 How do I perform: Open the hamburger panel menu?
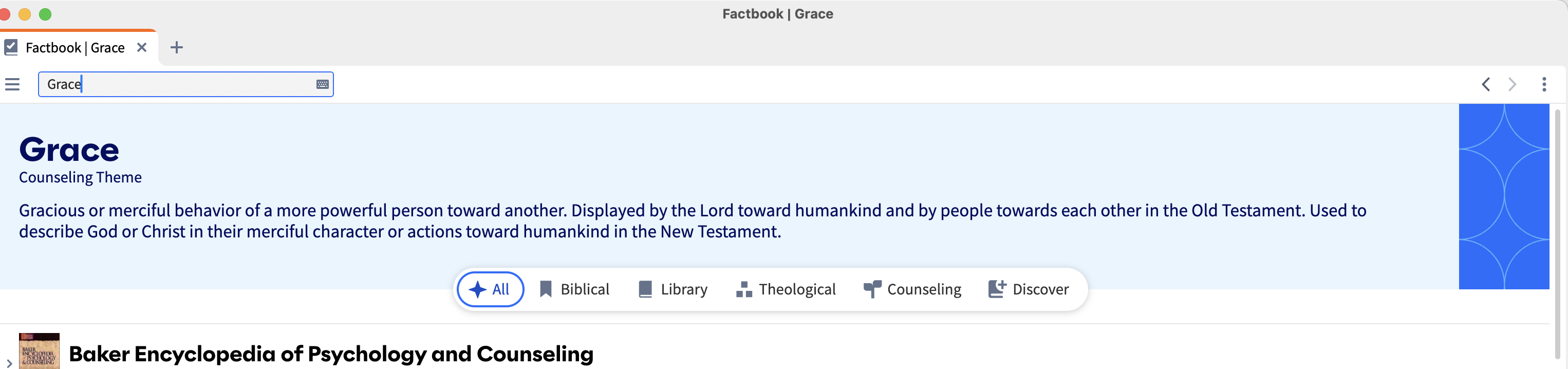pos(12,84)
